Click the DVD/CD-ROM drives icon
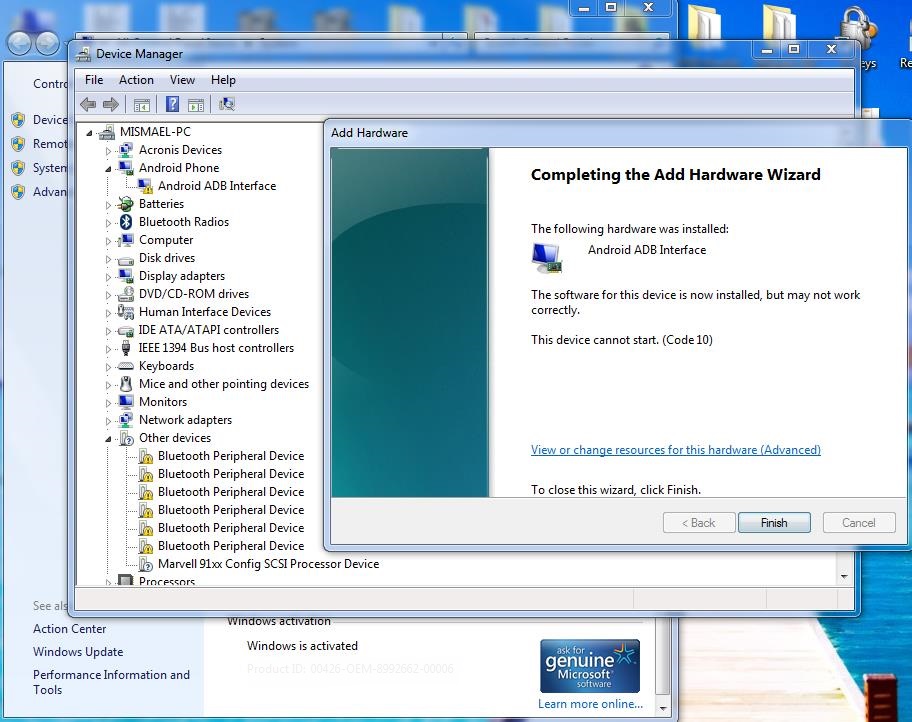Image resolution: width=912 pixels, height=722 pixels. tap(126, 294)
